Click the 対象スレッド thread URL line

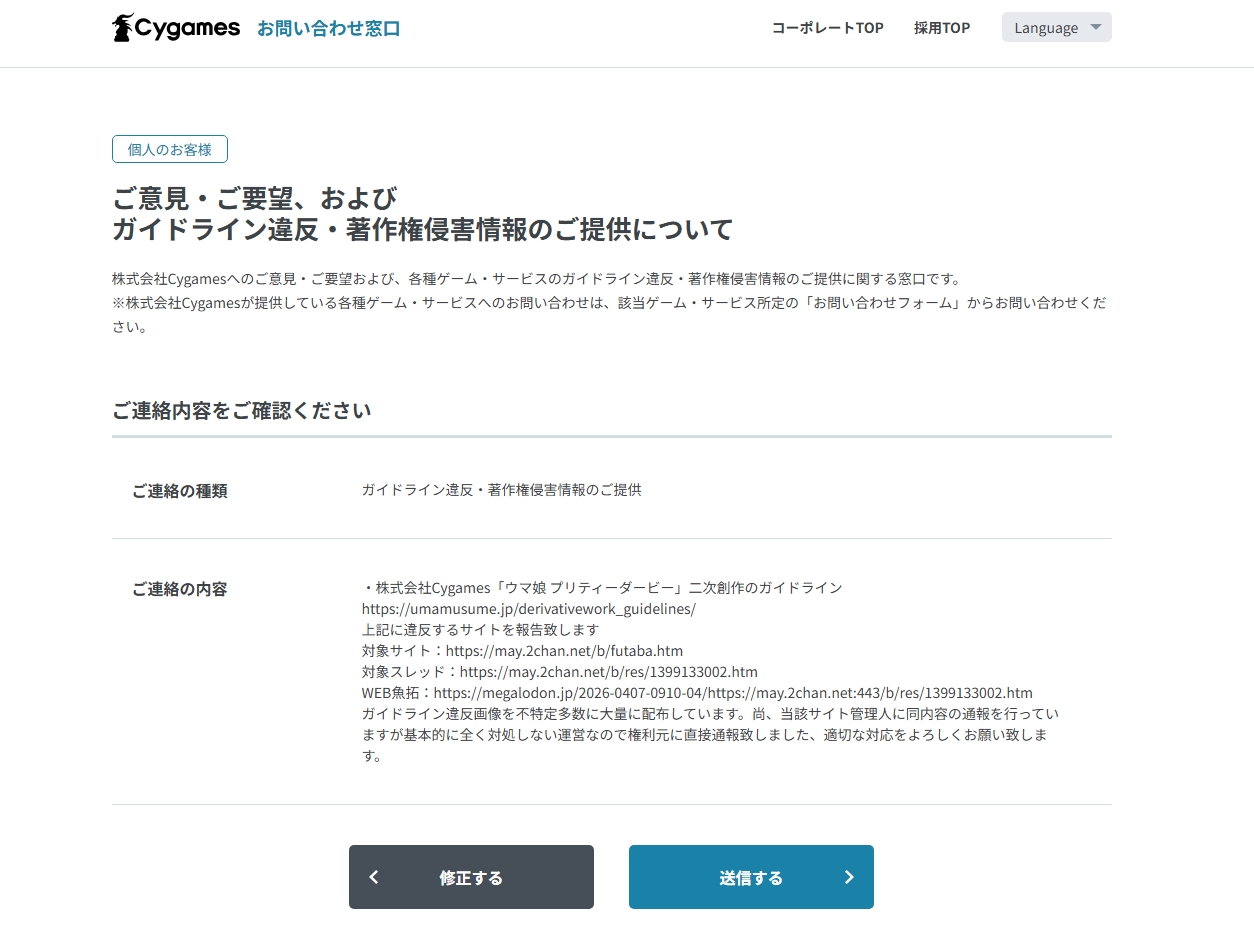(x=559, y=671)
